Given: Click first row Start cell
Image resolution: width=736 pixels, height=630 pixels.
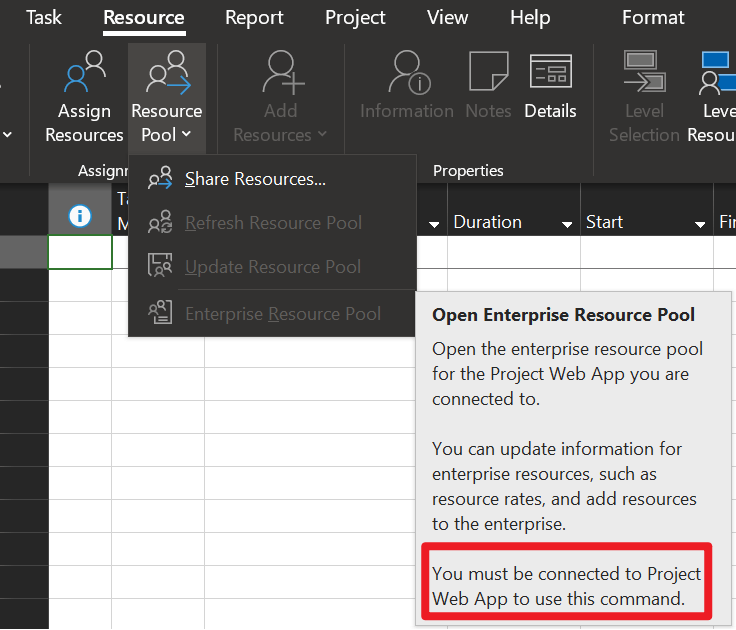Looking at the screenshot, I should [646, 252].
